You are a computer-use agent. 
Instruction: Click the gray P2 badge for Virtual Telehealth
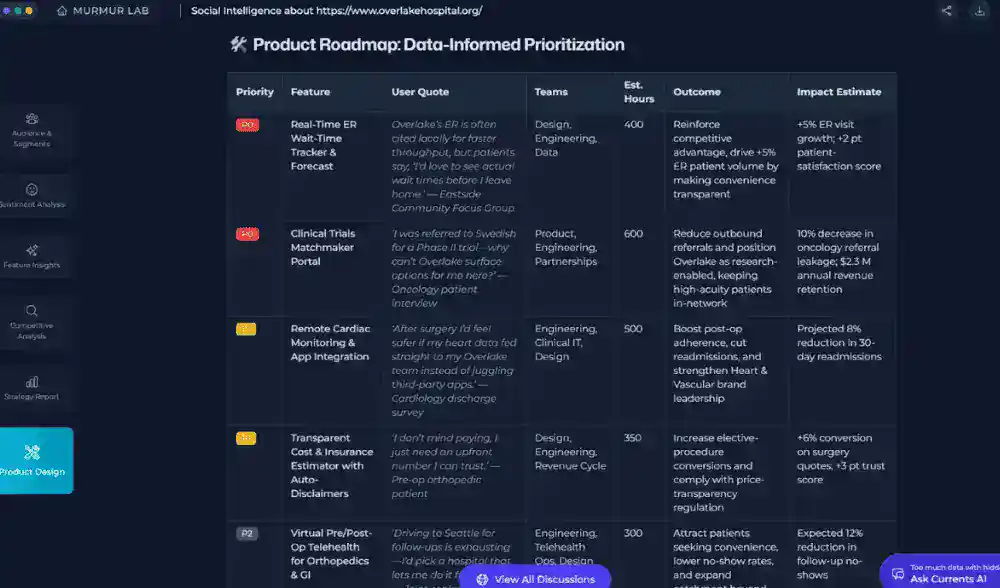pyautogui.click(x=246, y=534)
